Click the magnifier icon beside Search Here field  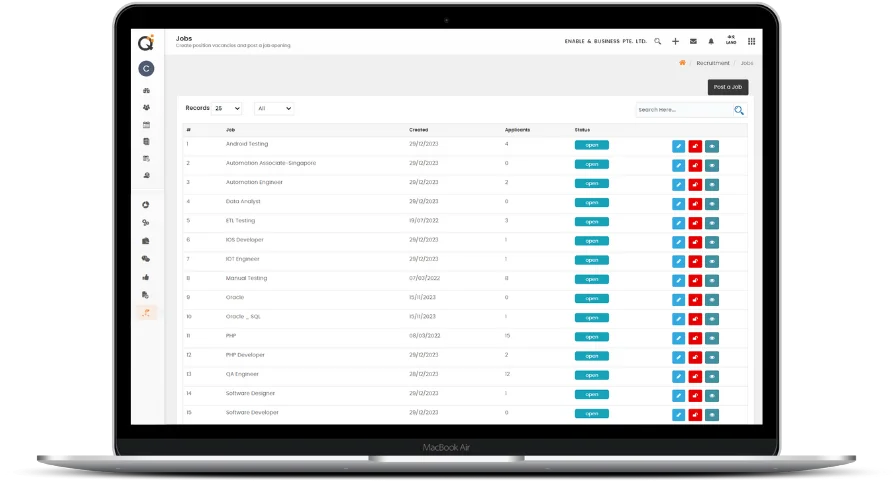[739, 110]
